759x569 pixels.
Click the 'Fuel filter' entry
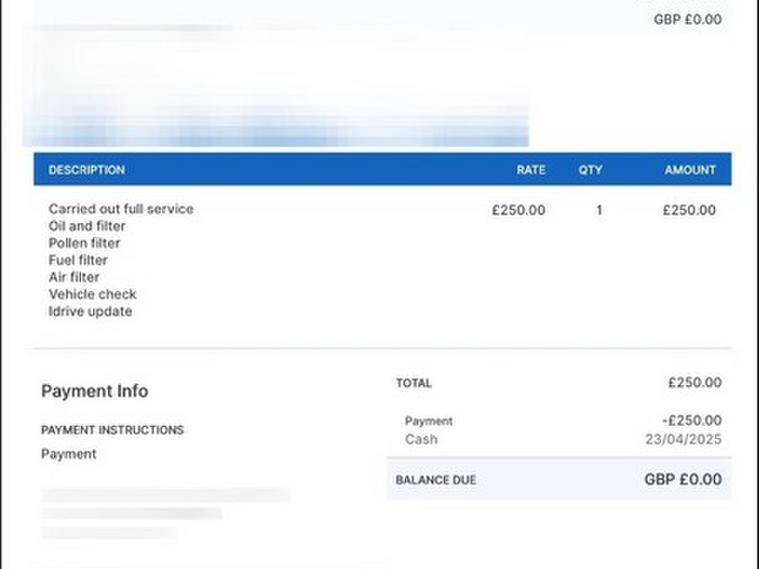click(x=78, y=260)
